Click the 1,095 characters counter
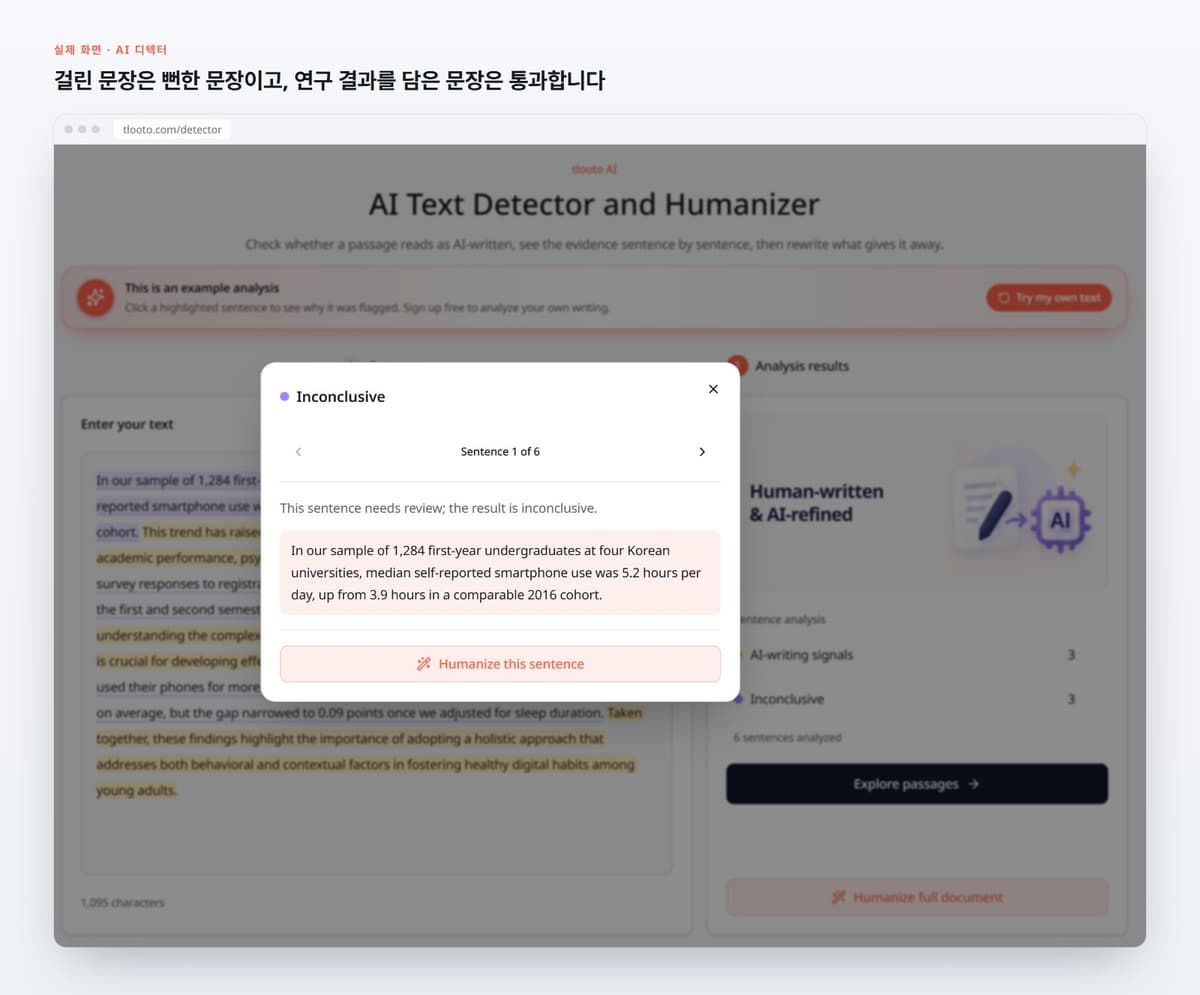1200x995 pixels. (x=123, y=903)
